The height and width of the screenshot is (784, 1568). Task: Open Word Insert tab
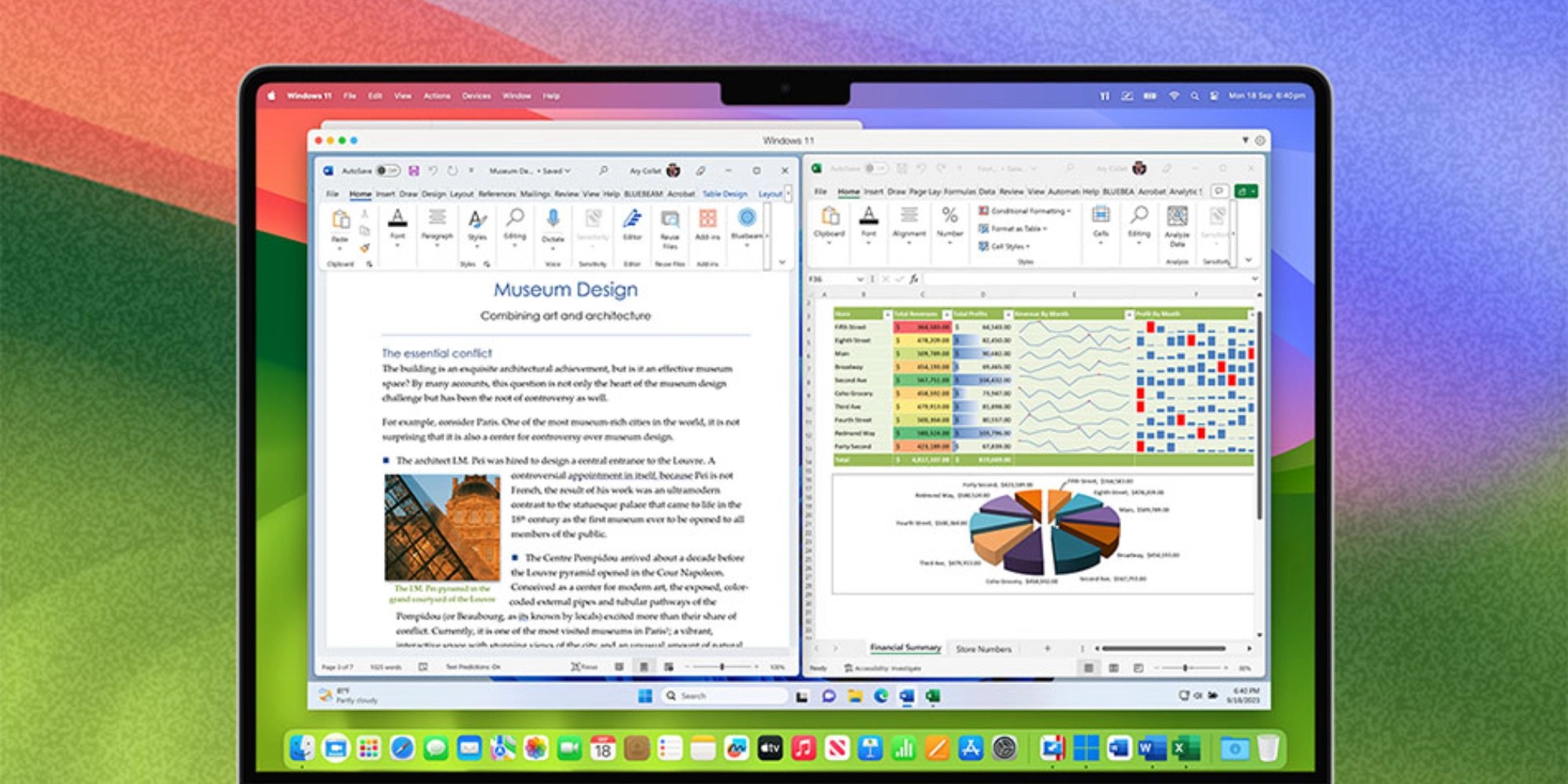(x=385, y=194)
